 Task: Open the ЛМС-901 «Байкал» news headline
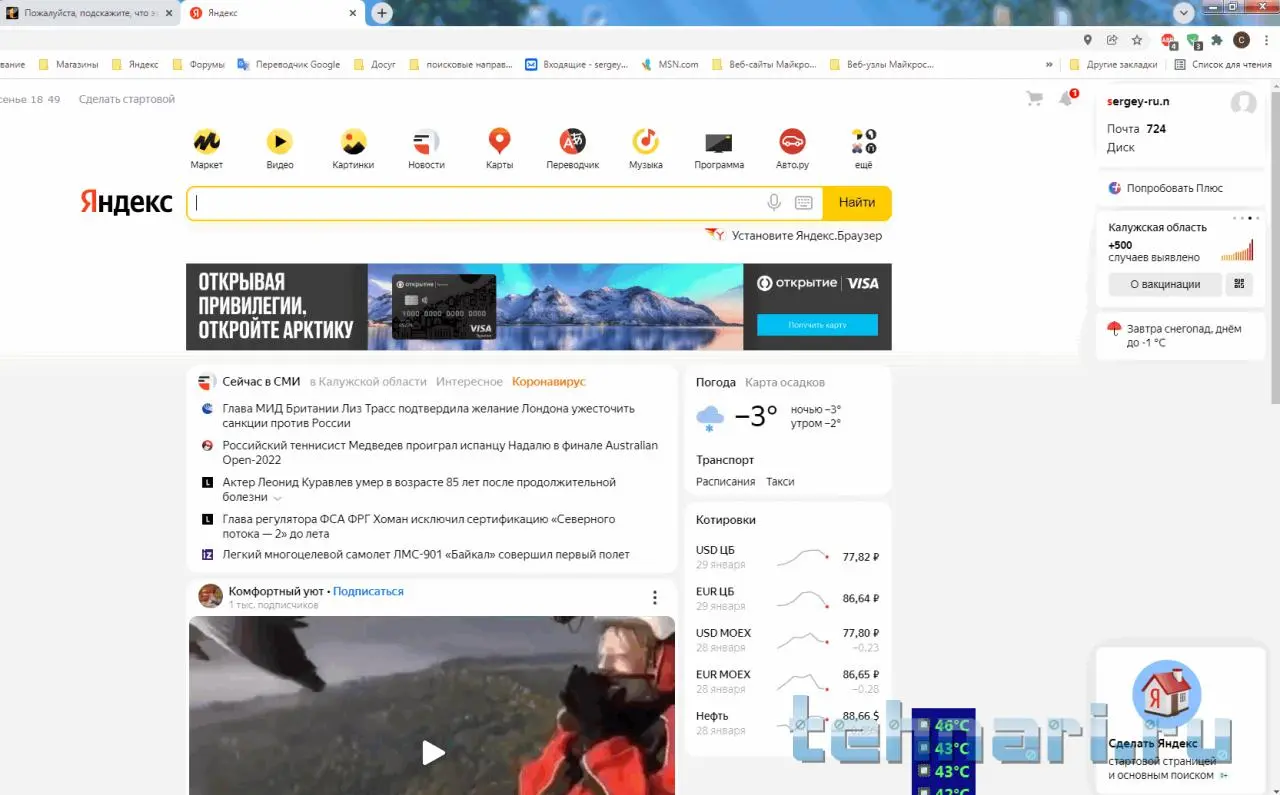click(x=426, y=554)
